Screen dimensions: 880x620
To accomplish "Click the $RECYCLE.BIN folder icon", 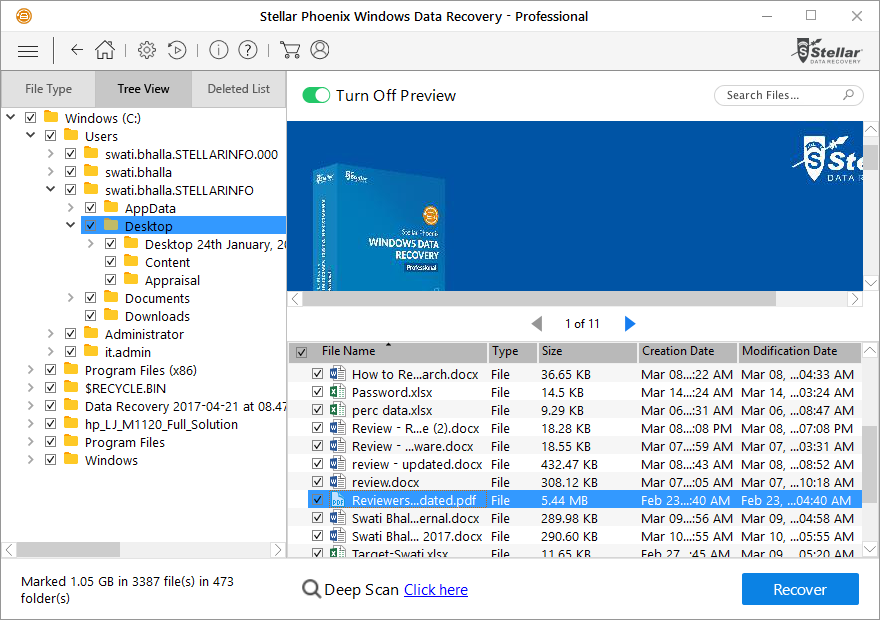I will (71, 388).
